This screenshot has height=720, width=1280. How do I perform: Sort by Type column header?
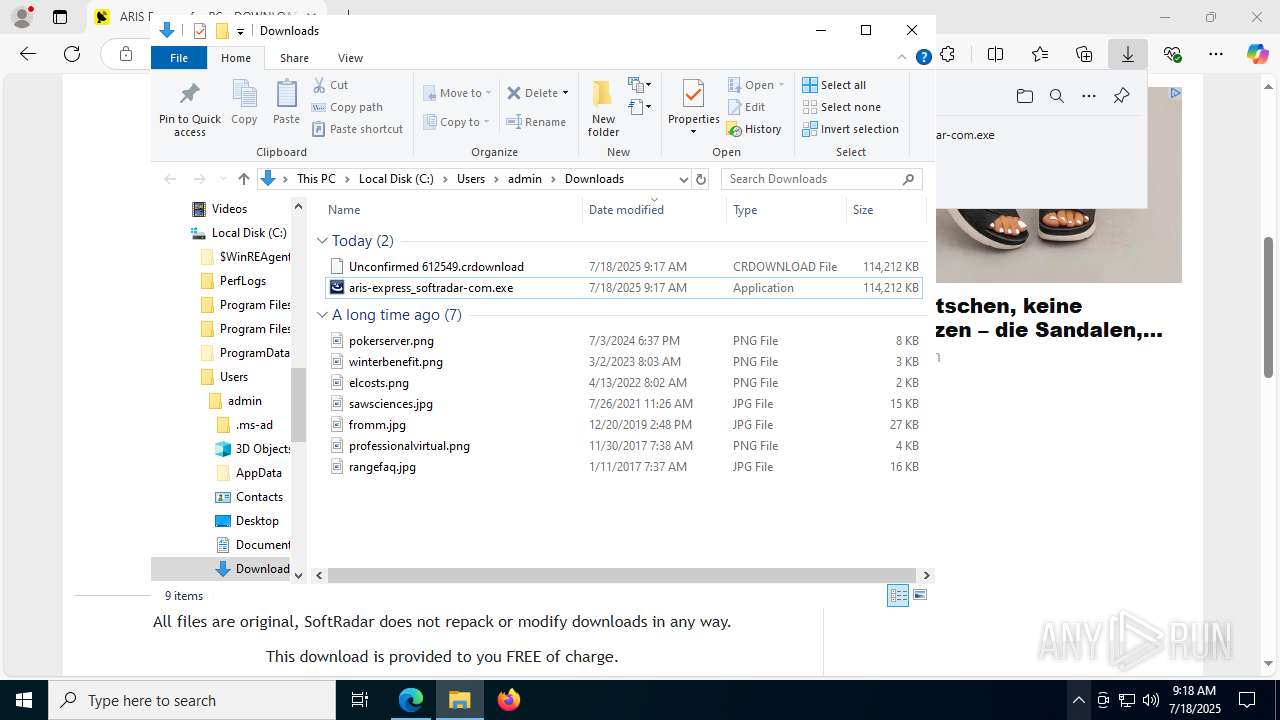point(786,210)
